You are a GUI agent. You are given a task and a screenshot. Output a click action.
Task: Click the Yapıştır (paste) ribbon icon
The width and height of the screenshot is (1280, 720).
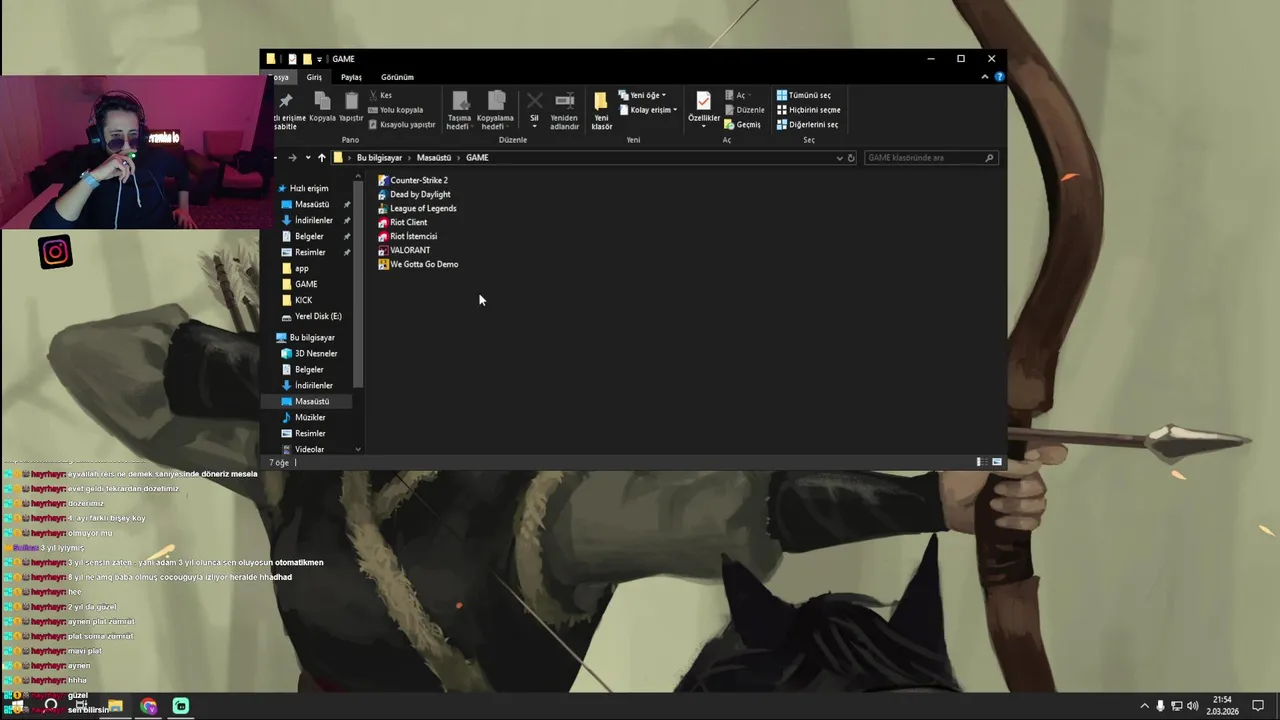point(351,107)
